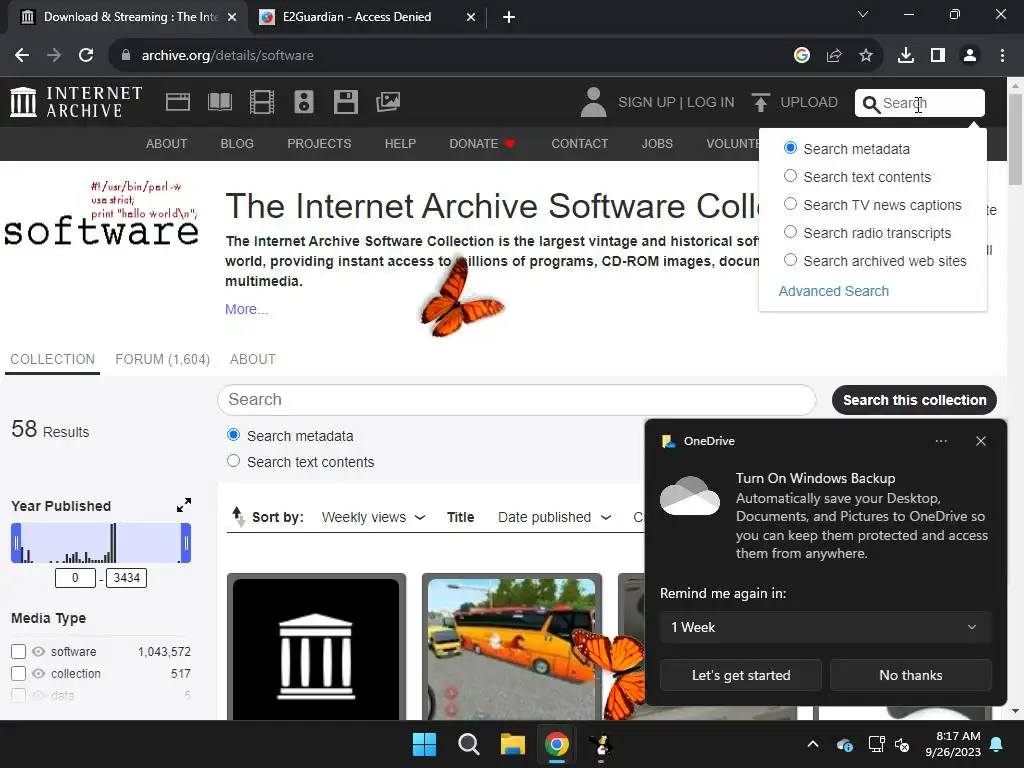The image size is (1024, 768).
Task: Select collection Search metadata radio
Action: pyautogui.click(x=233, y=435)
